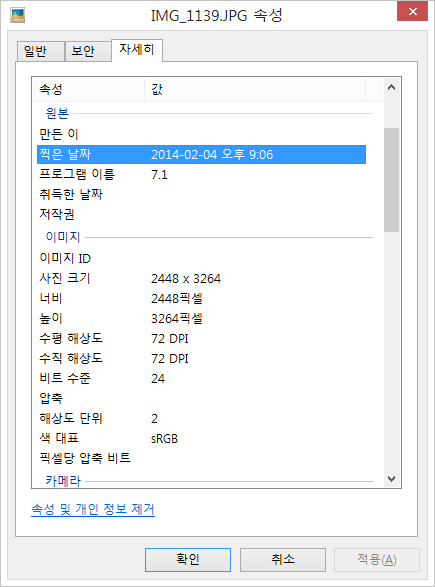435x587 pixels.
Task: Confirm with the 확인 button
Action: pos(188,560)
